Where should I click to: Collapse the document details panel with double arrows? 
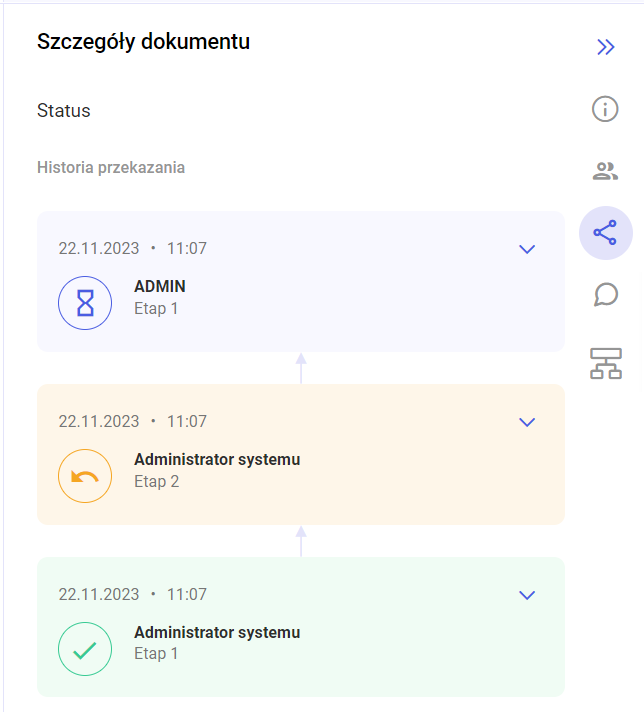(605, 47)
